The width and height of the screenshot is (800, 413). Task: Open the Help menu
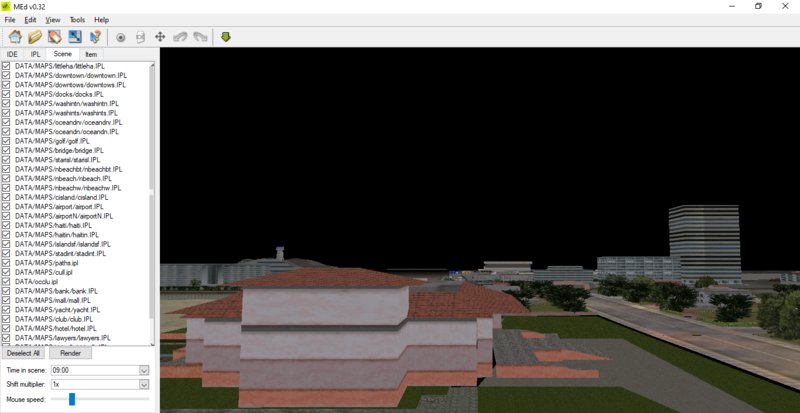click(102, 20)
